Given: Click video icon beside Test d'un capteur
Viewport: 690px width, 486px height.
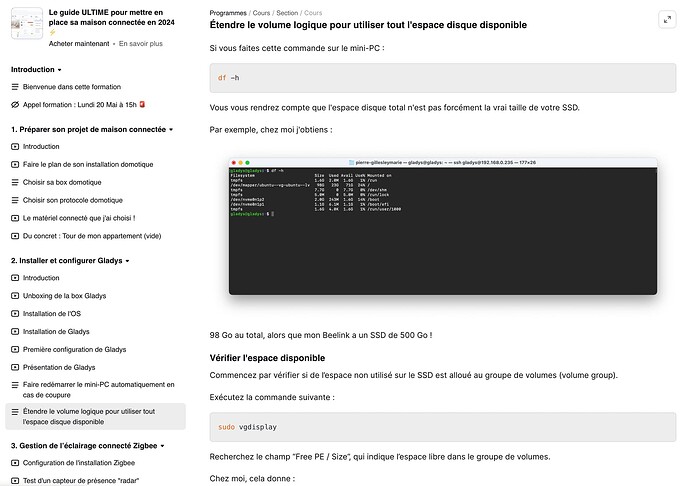Looking at the screenshot, I should 15,481.
